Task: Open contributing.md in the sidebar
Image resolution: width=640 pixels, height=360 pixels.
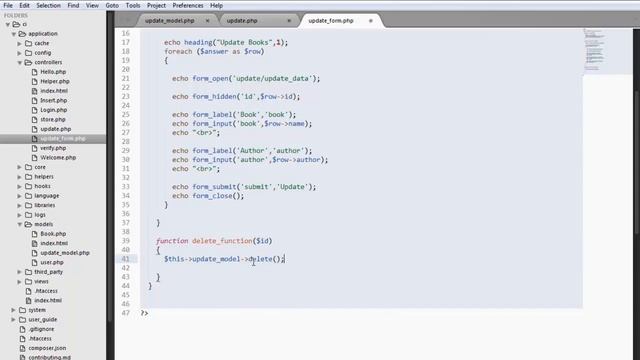Action: (49, 357)
